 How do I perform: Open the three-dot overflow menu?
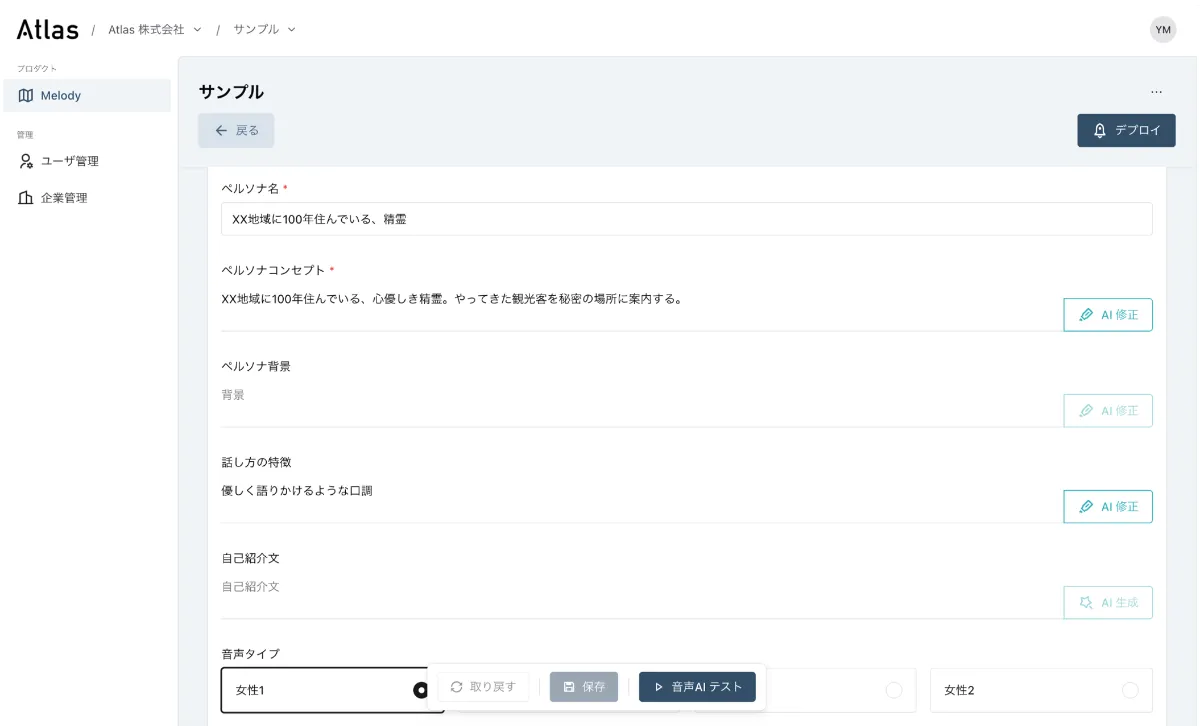tap(1156, 91)
